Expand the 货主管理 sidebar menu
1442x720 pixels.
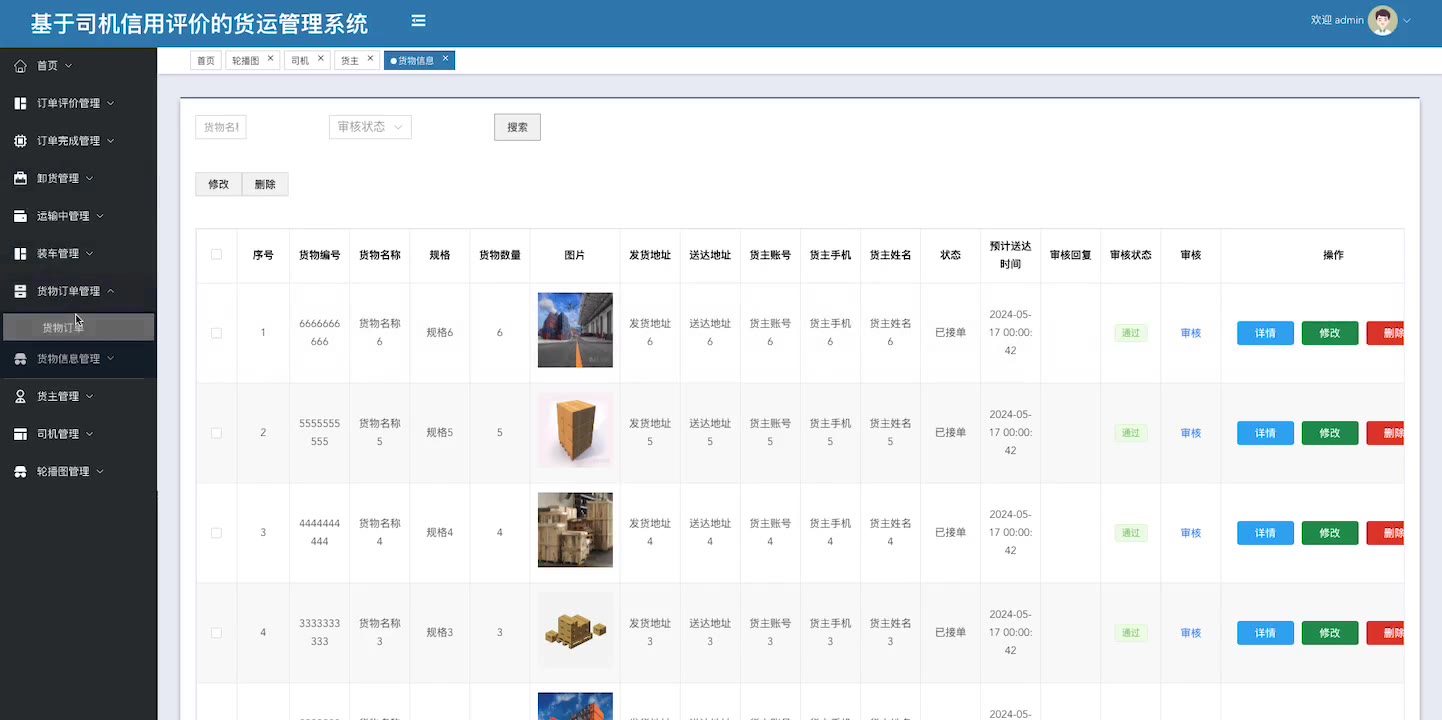pos(89,396)
